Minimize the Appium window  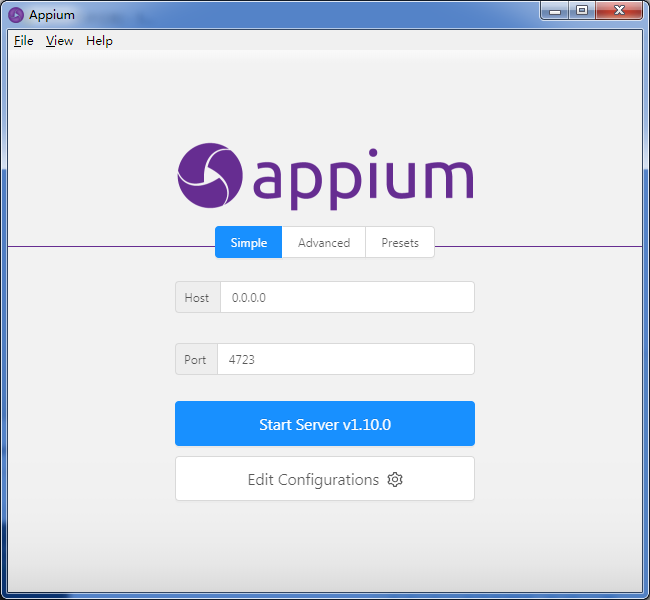click(555, 11)
